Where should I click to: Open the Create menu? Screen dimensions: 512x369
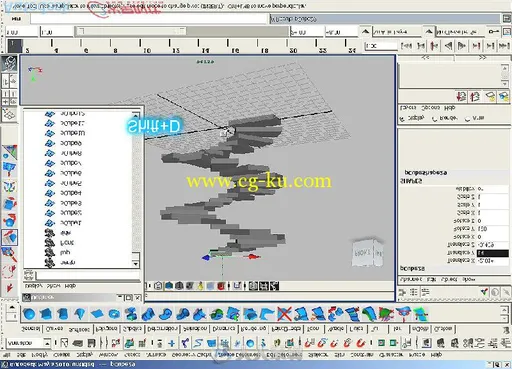tap(62, 355)
